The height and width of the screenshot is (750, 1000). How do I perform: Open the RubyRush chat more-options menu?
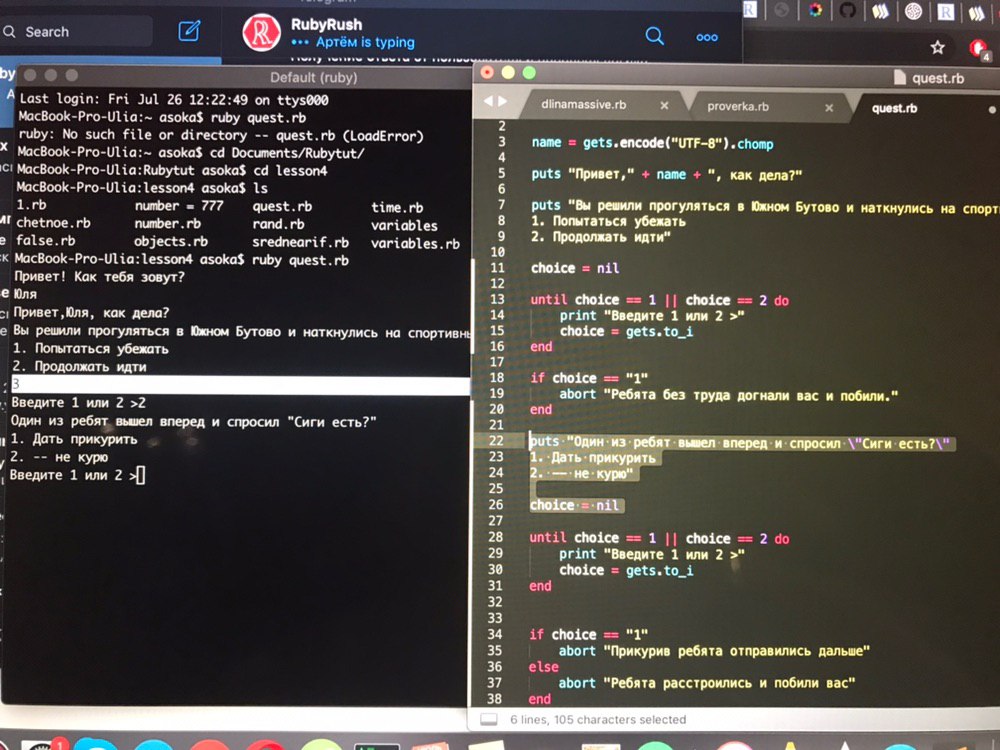pos(707,38)
